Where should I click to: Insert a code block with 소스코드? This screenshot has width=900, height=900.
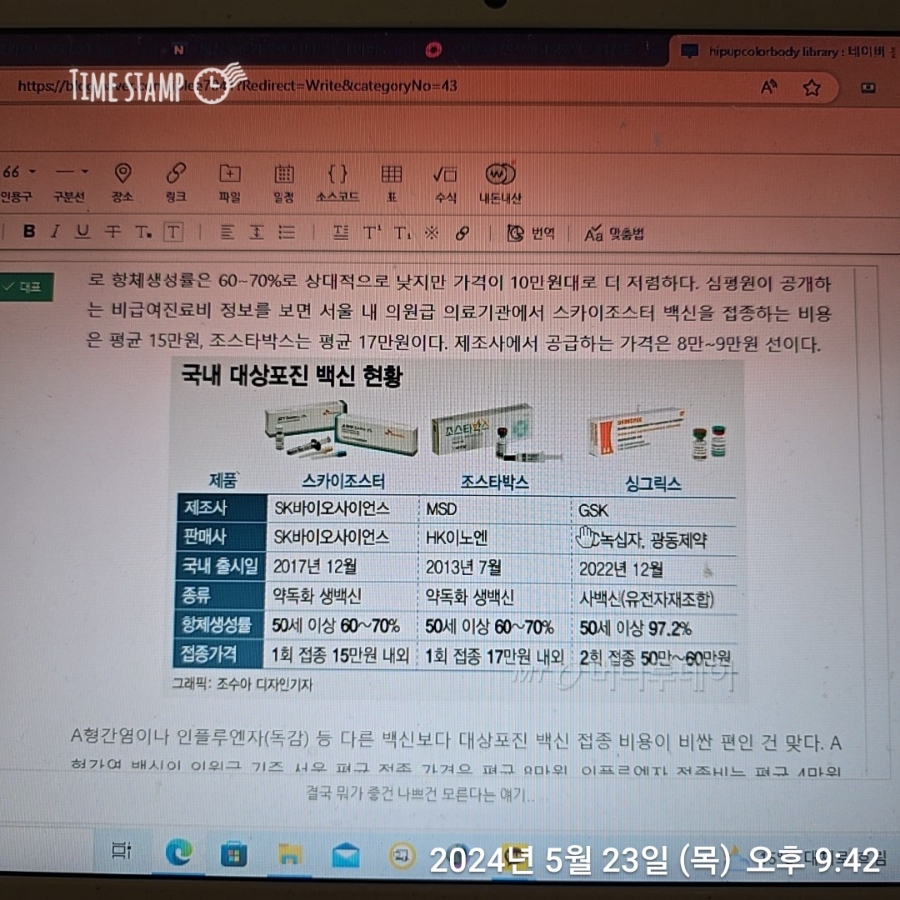point(338,183)
